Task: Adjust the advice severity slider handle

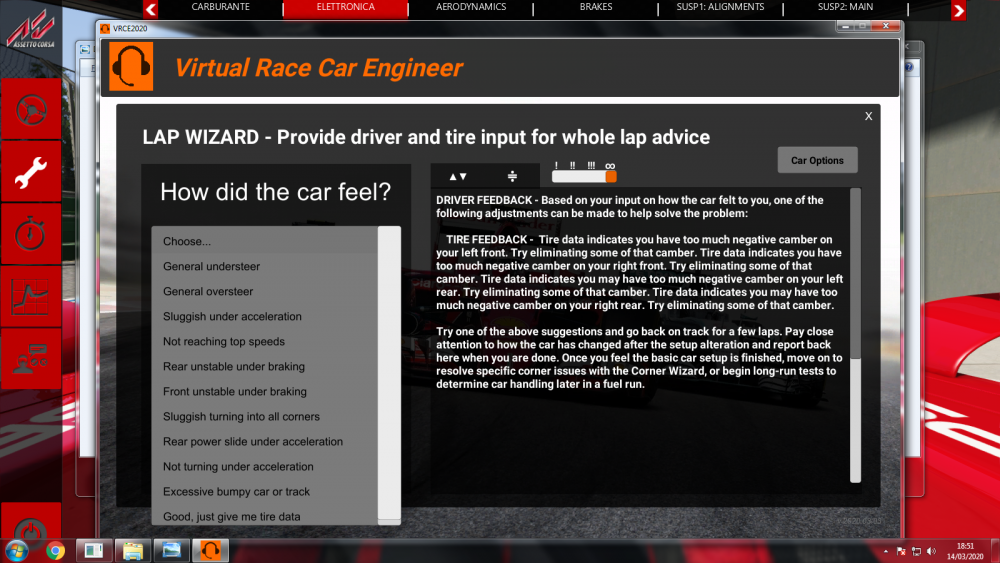Action: [x=611, y=177]
